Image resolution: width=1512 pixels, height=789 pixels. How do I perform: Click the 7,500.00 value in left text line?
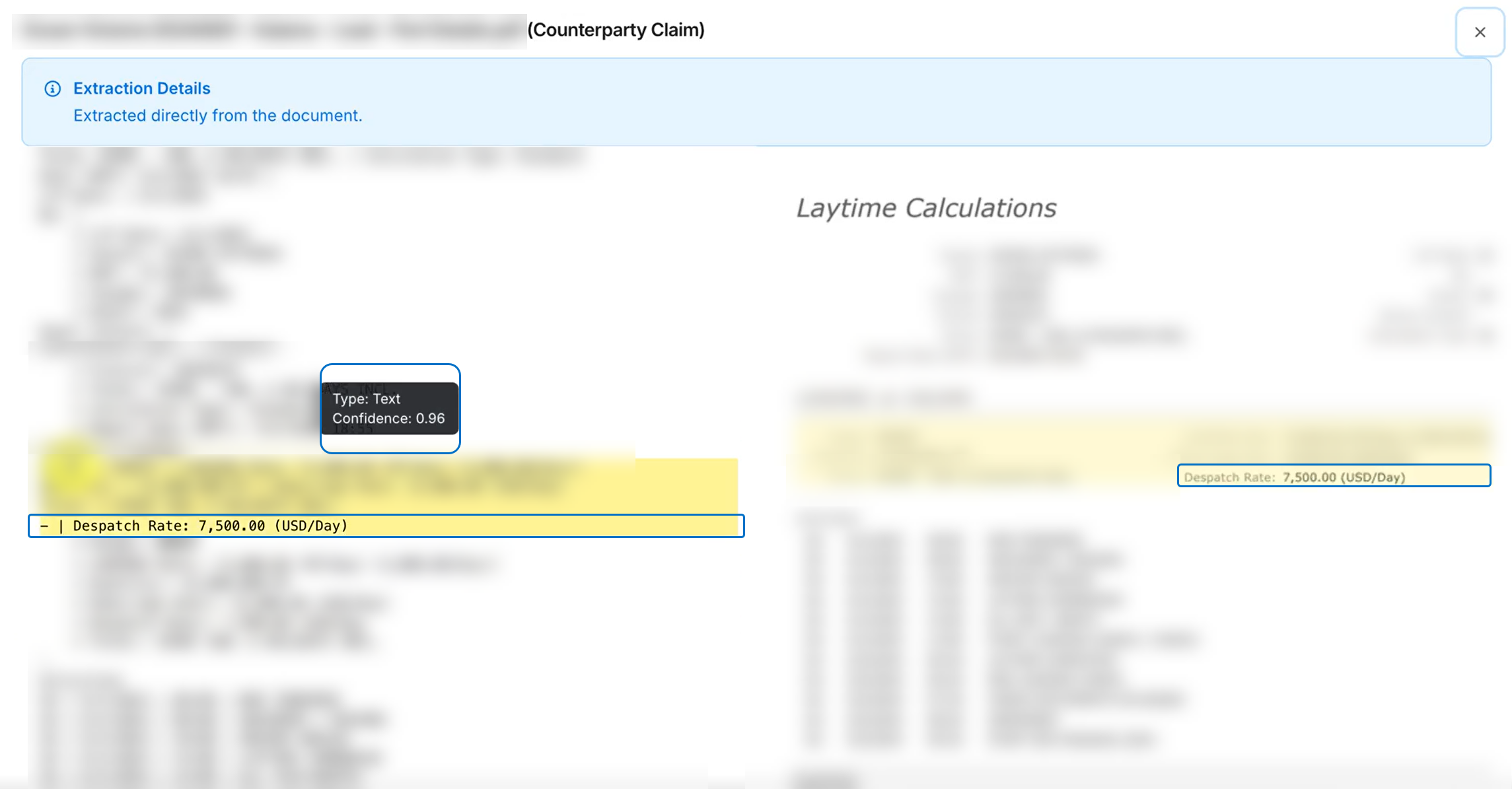click(231, 526)
